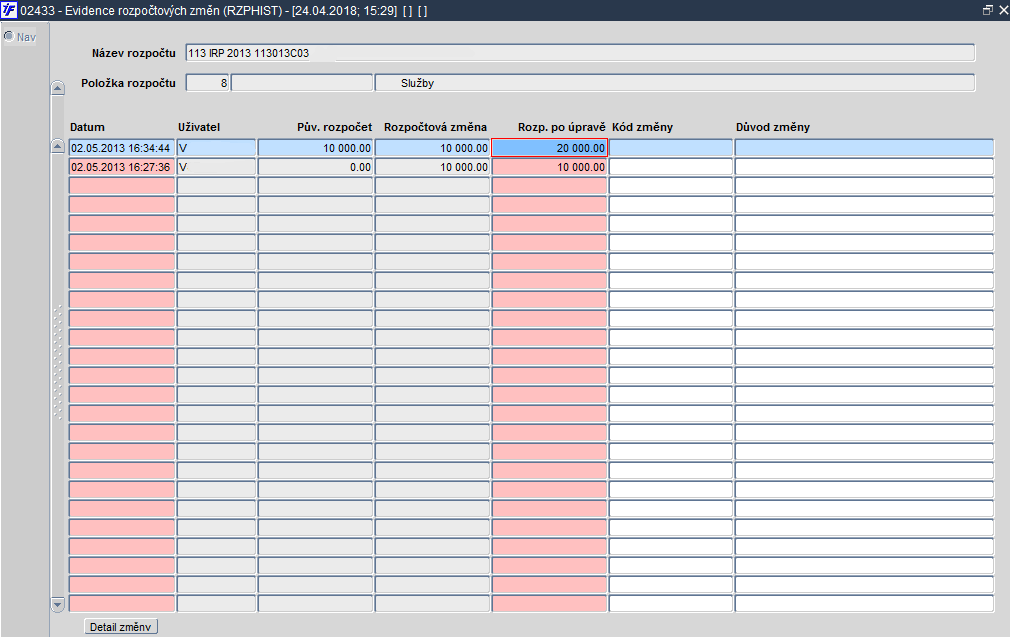The width and height of the screenshot is (1010, 637).
Task: Click original budget cell 10 000.00 in first row
Action: (x=316, y=148)
